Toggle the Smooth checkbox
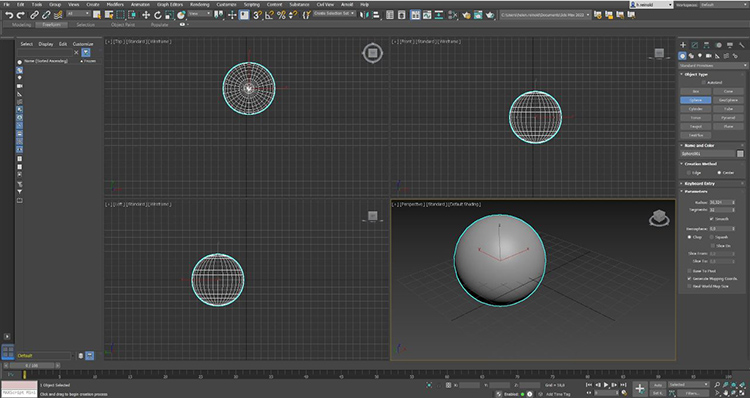Screen dimensions: 750x398 point(711,219)
